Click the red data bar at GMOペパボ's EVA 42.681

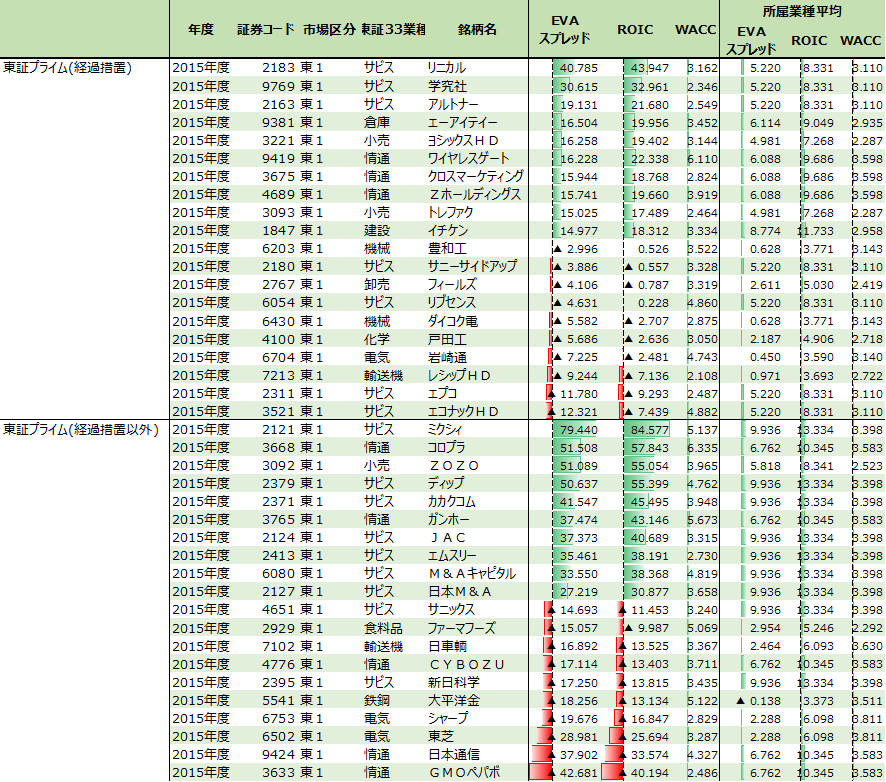[540, 772]
